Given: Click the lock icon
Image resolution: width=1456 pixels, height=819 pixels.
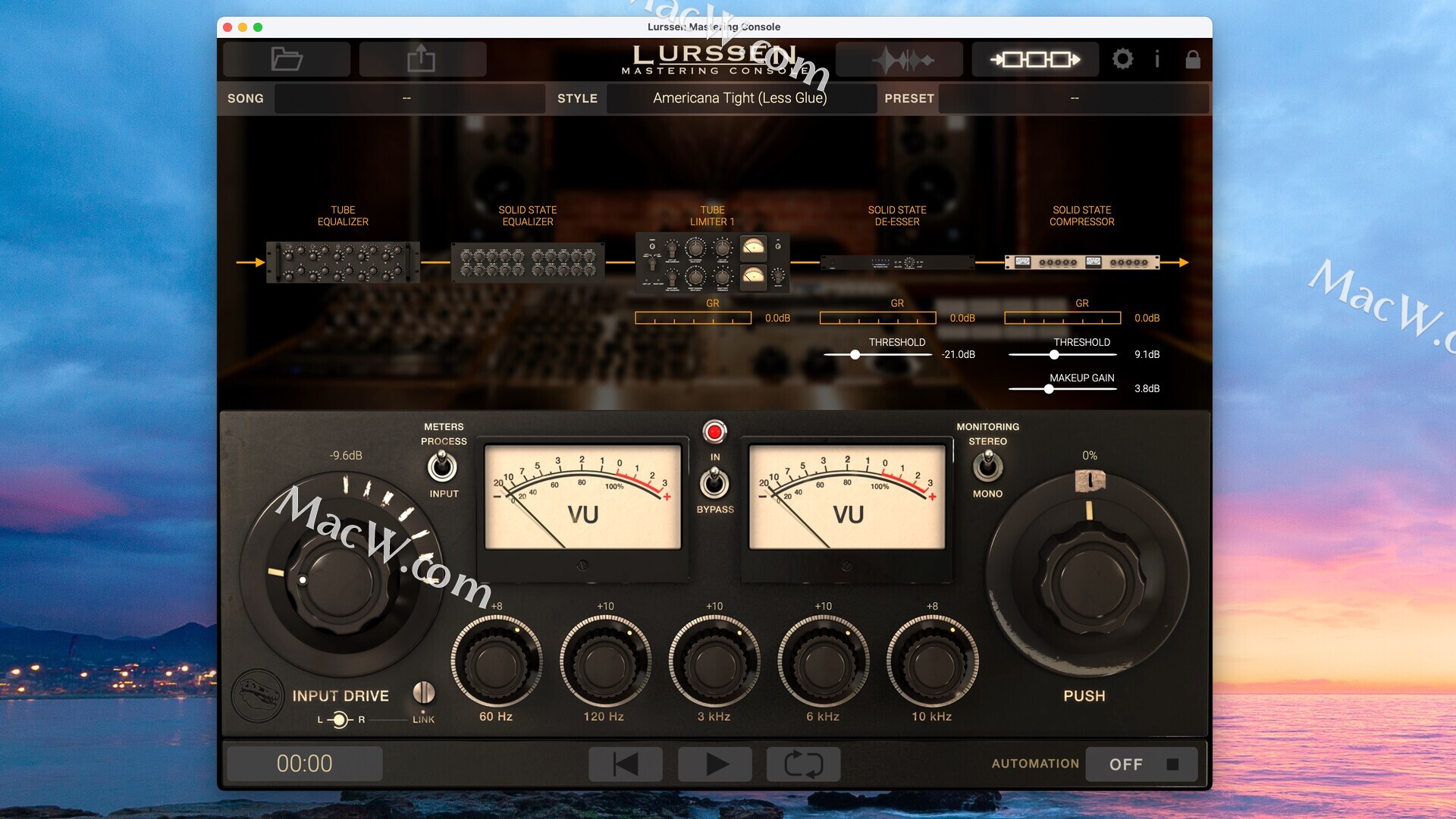Looking at the screenshot, I should pyautogui.click(x=1193, y=59).
